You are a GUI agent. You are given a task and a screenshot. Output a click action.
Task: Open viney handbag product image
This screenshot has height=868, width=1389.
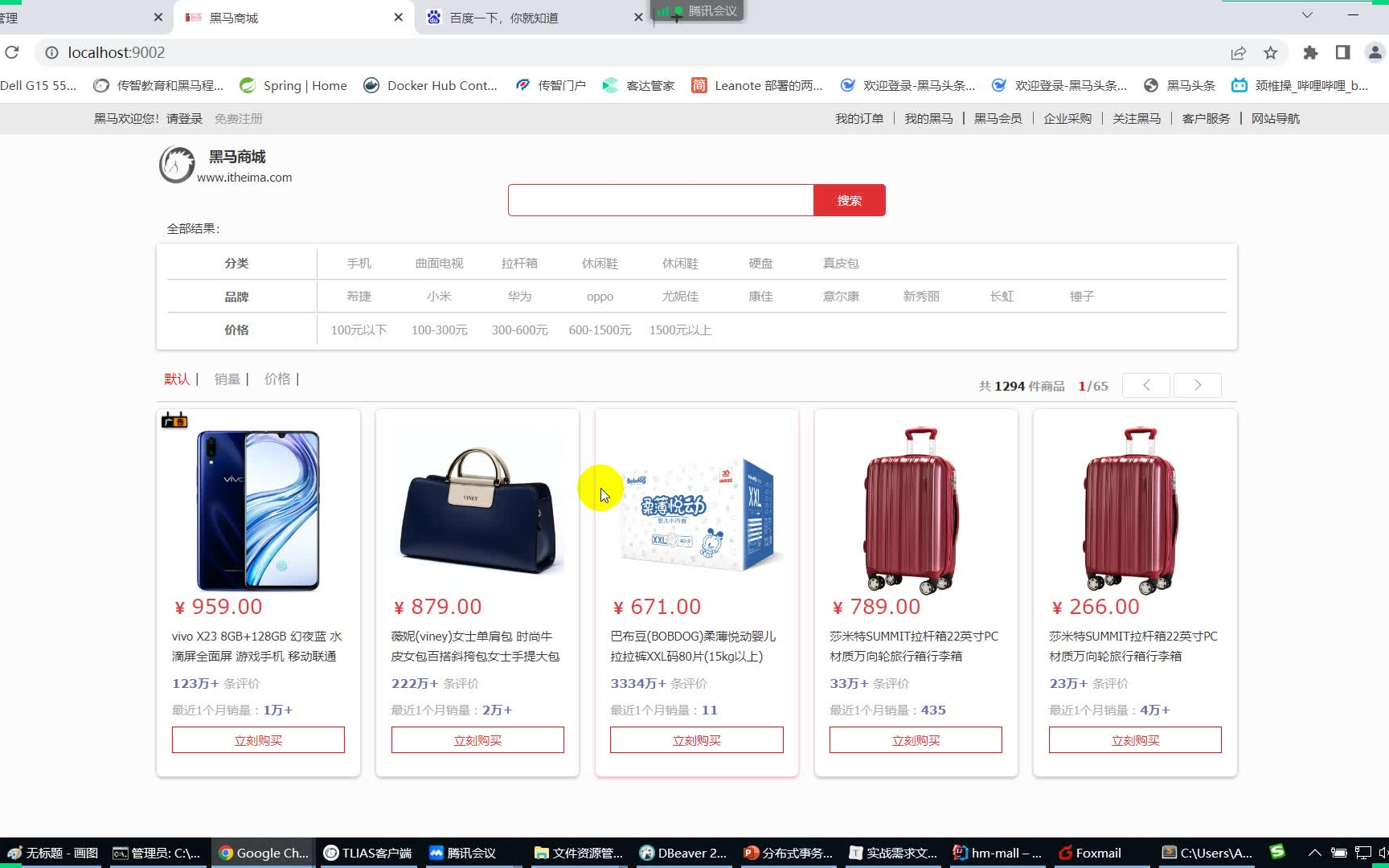[477, 510]
